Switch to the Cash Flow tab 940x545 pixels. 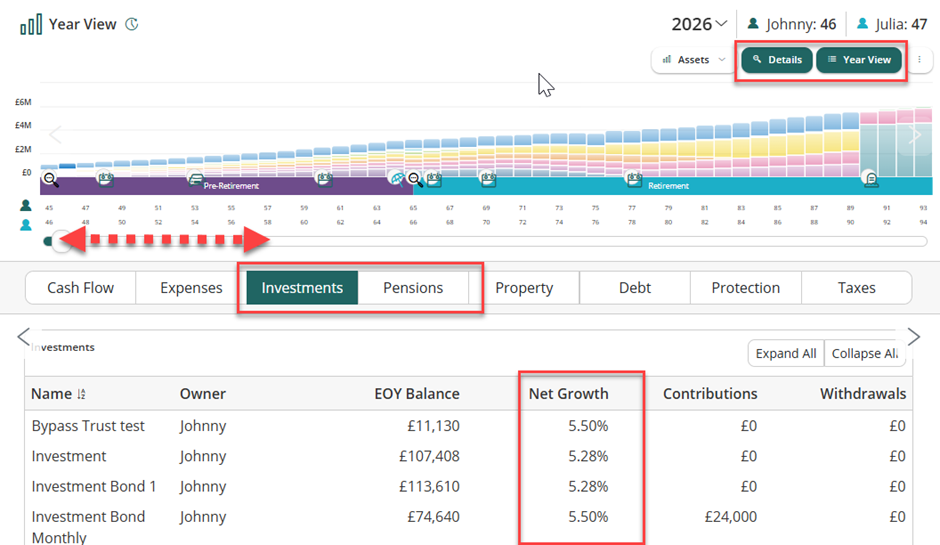coord(81,288)
